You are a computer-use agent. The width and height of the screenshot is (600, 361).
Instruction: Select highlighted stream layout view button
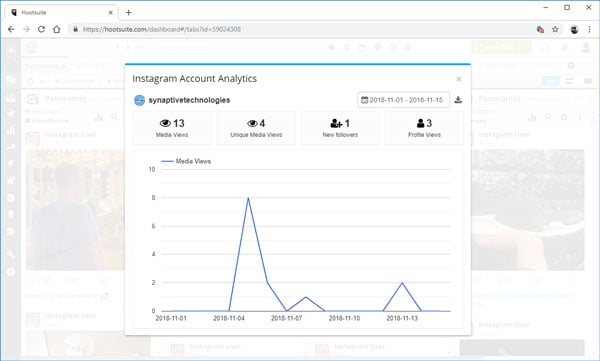(551, 81)
